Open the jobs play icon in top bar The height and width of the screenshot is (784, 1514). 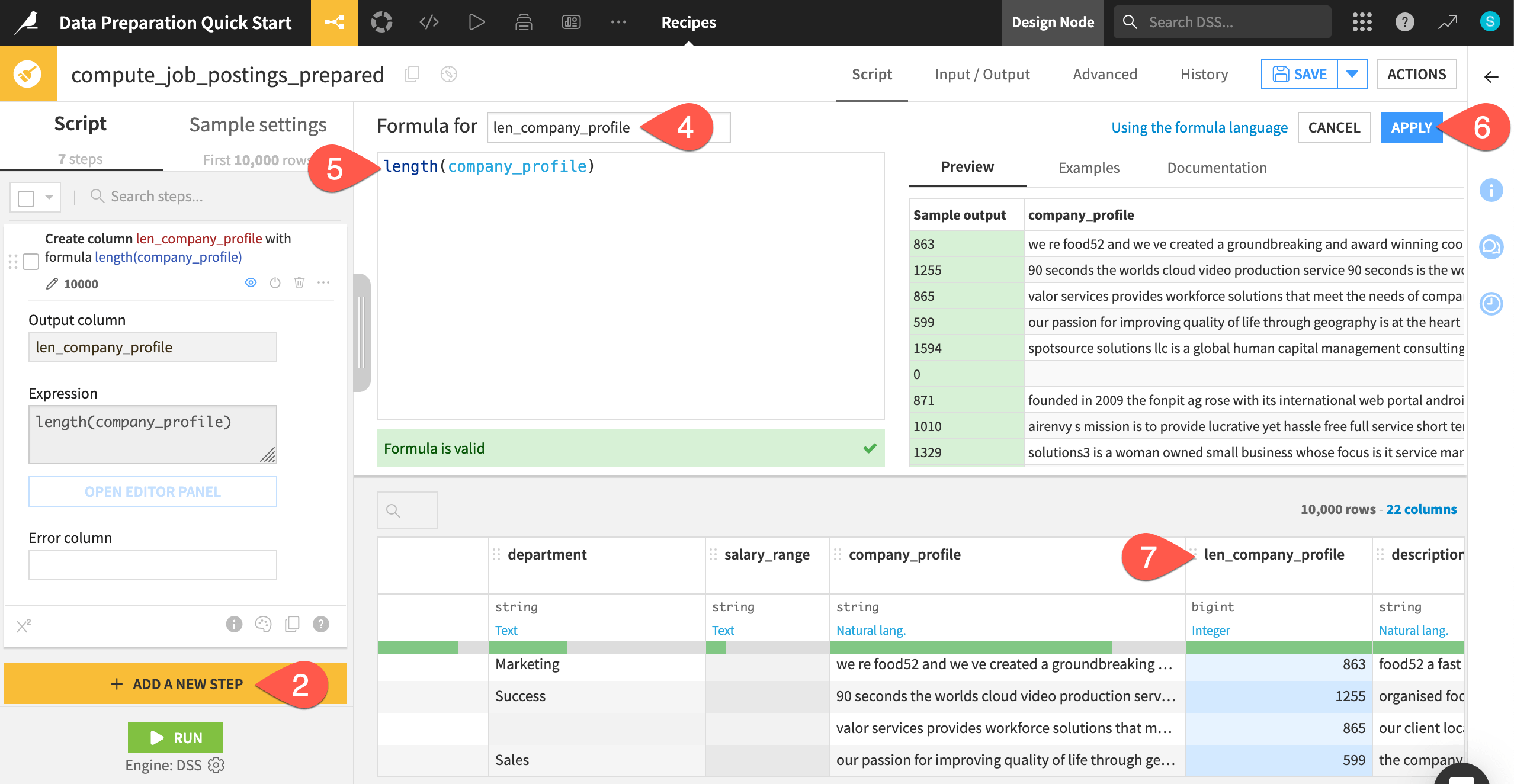(476, 23)
